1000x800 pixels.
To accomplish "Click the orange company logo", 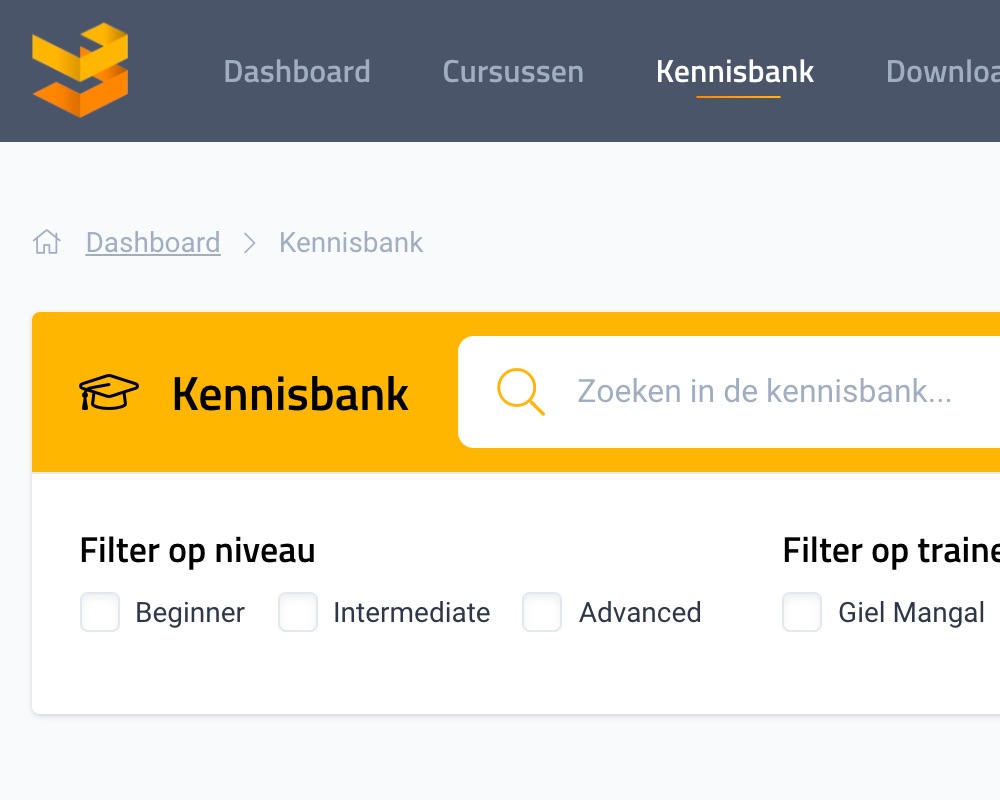I will tap(80, 70).
